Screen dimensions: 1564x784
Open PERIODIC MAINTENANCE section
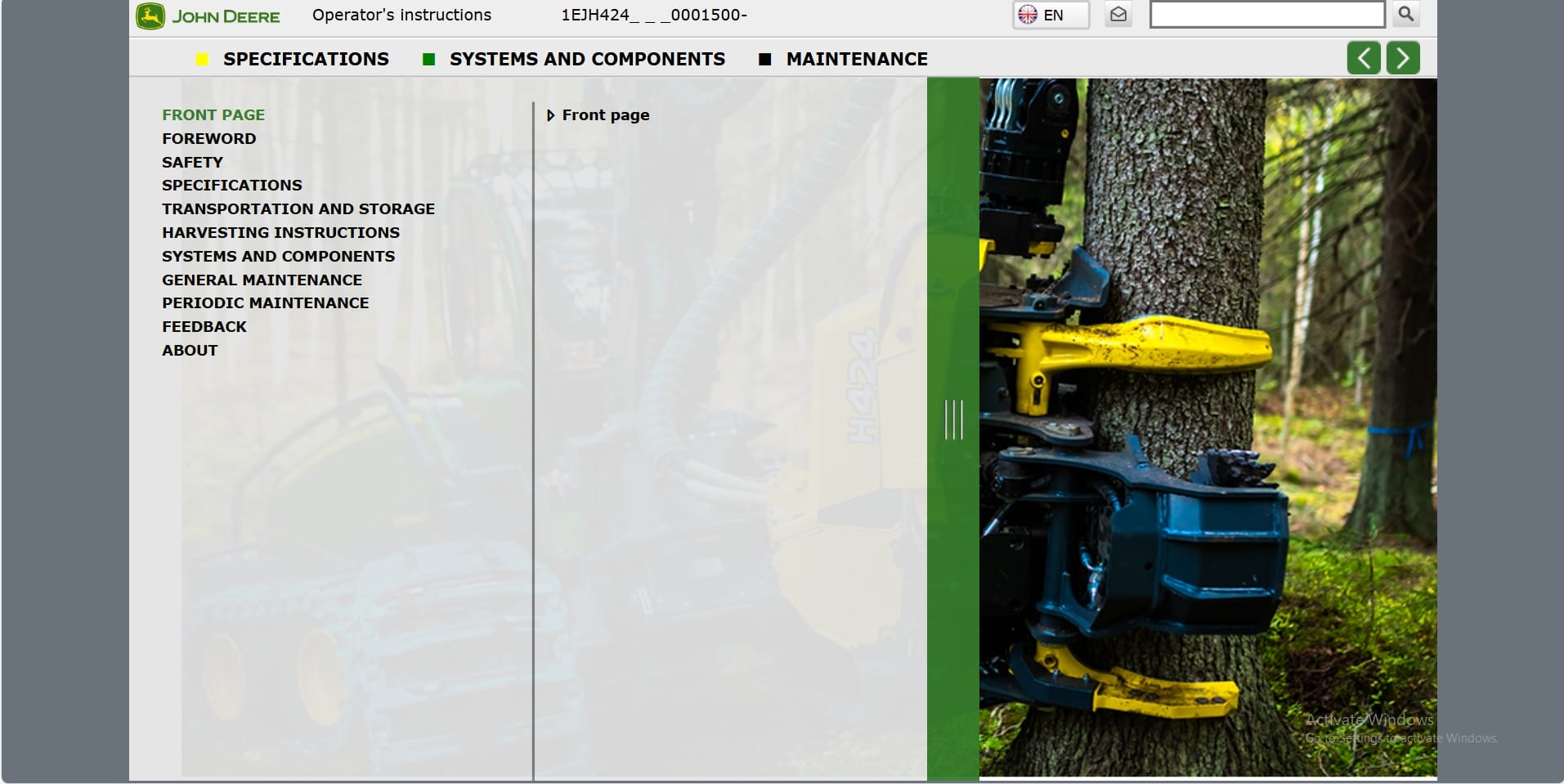tap(266, 303)
